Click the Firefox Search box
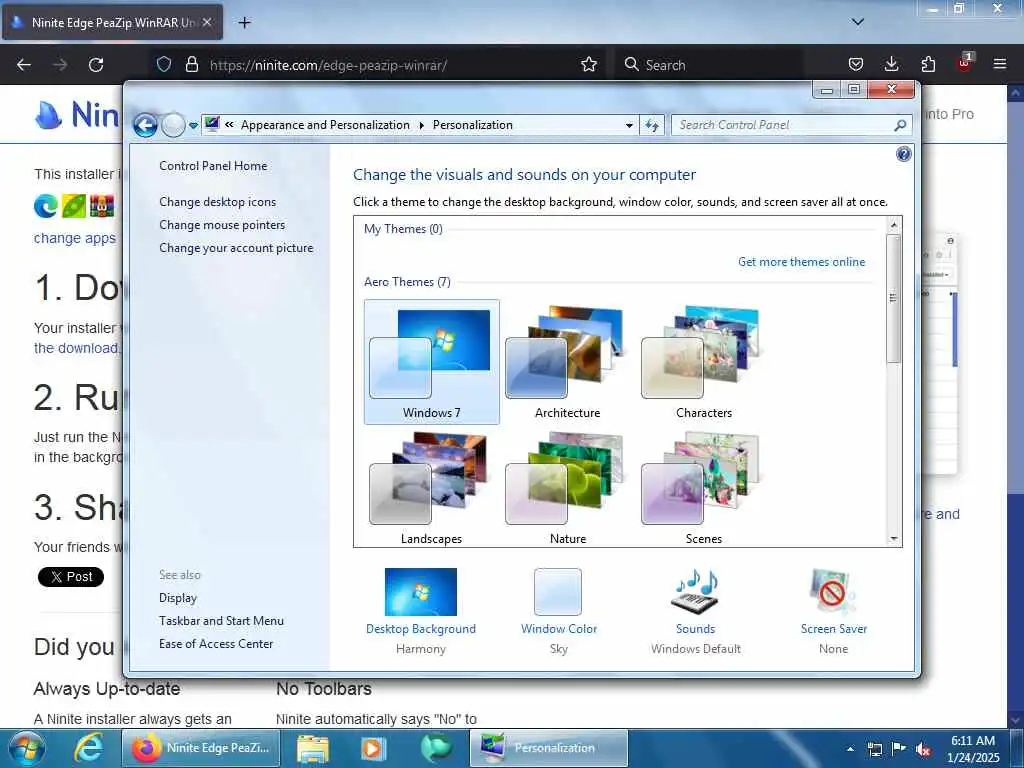This screenshot has width=1024, height=768. coord(709,65)
